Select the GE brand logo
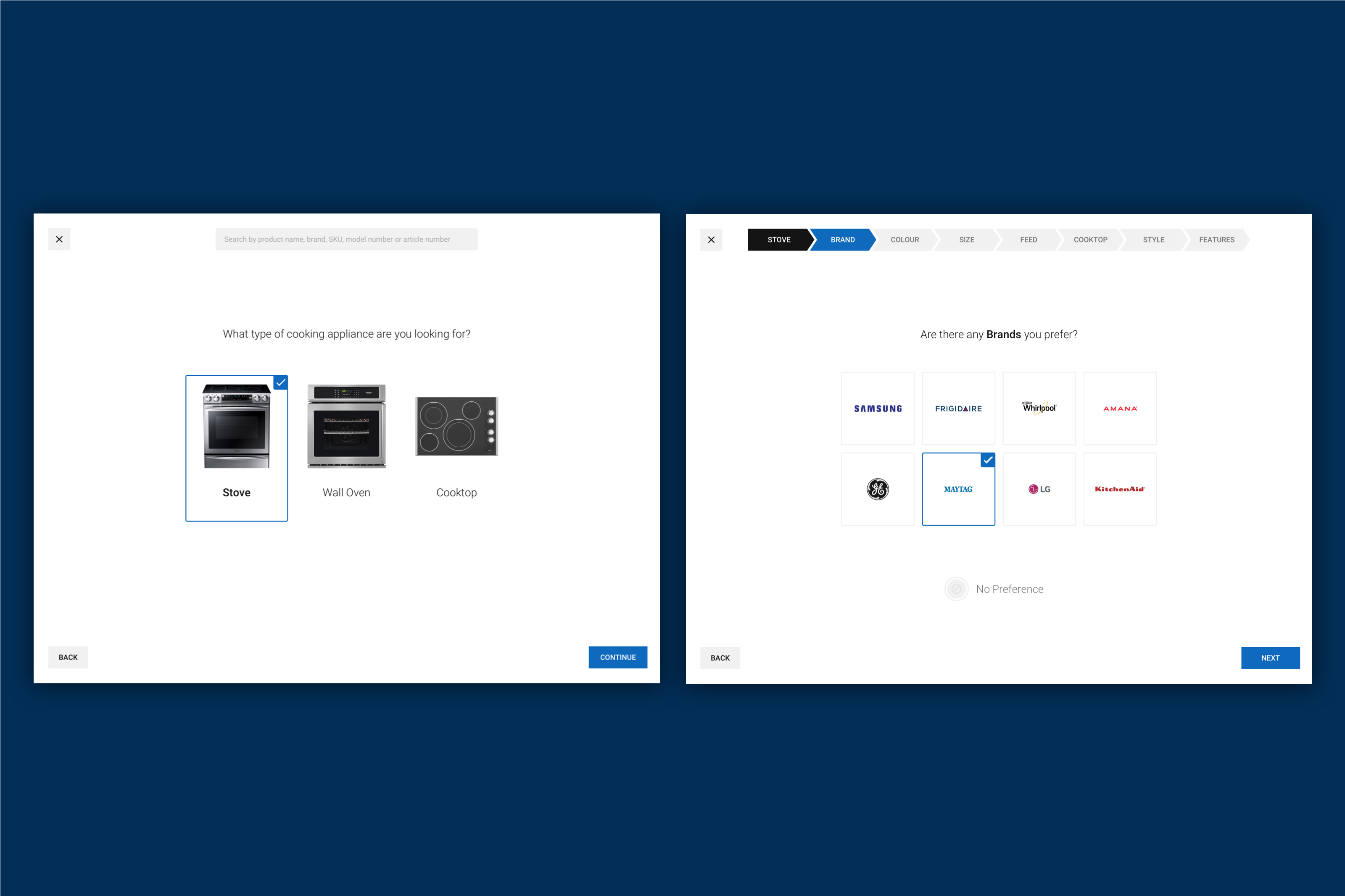 [x=878, y=489]
